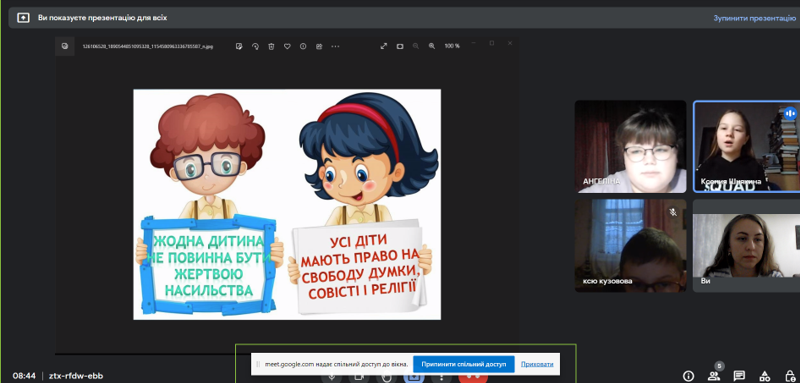Toggle presenting with blue Meet toolbar button
Viewport: 800px width, 383px height.
(414, 378)
